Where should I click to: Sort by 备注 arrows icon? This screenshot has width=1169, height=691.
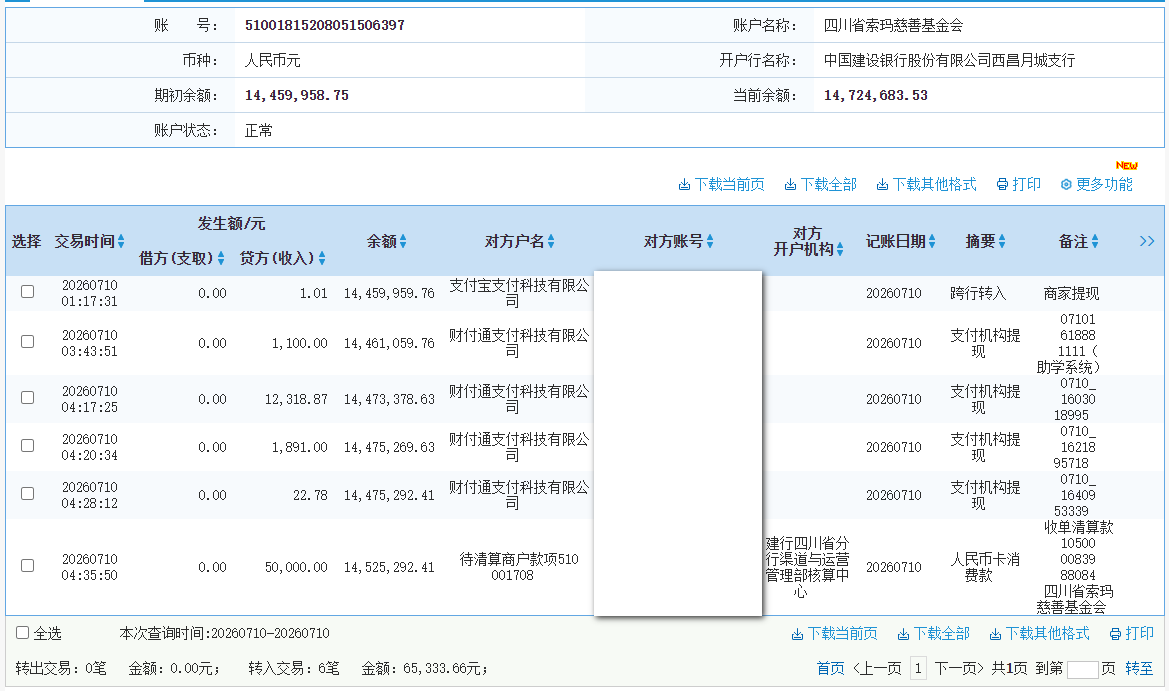(x=1095, y=242)
